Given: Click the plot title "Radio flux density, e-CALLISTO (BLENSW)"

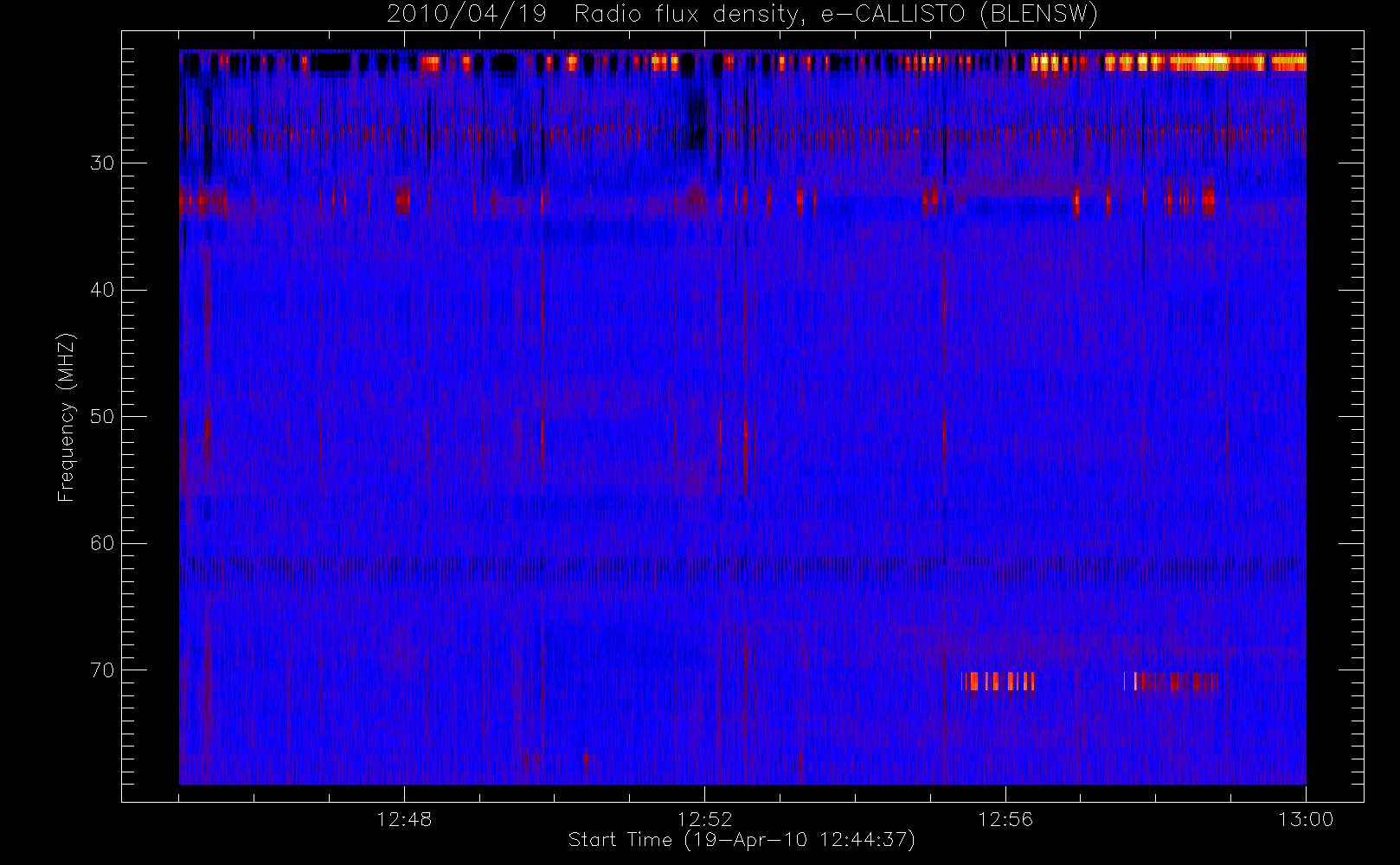Looking at the screenshot, I should pos(836,15).
